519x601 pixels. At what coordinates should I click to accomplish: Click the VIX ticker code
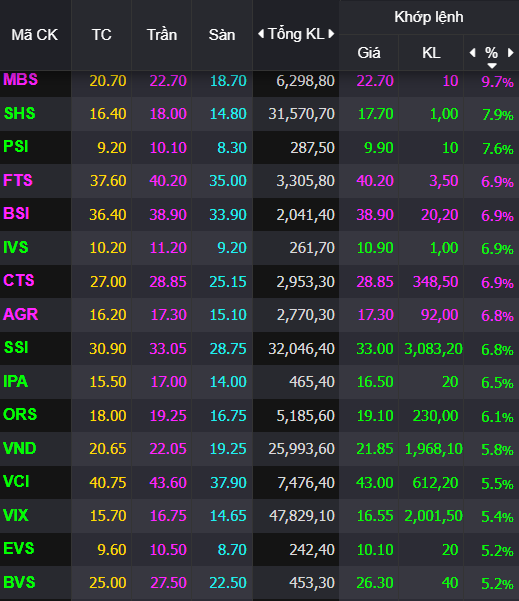(x=16, y=515)
